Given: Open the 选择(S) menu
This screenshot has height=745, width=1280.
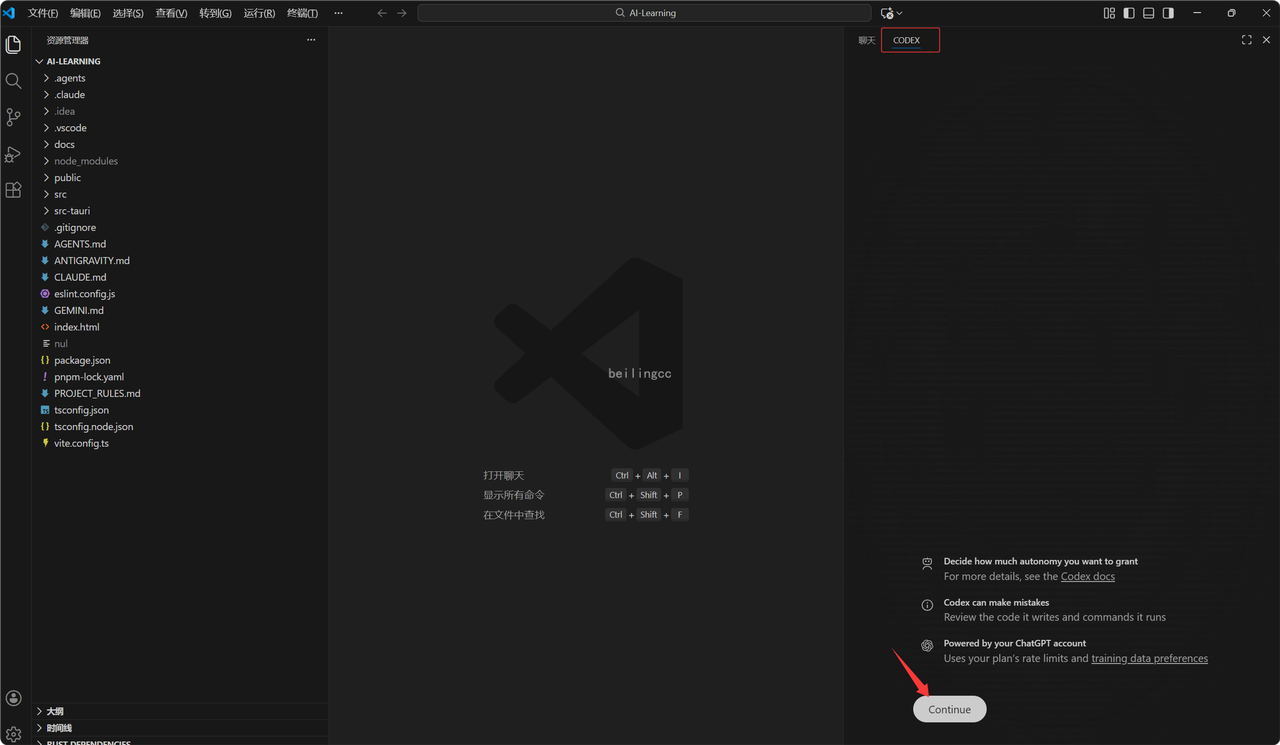Looking at the screenshot, I should tap(128, 13).
